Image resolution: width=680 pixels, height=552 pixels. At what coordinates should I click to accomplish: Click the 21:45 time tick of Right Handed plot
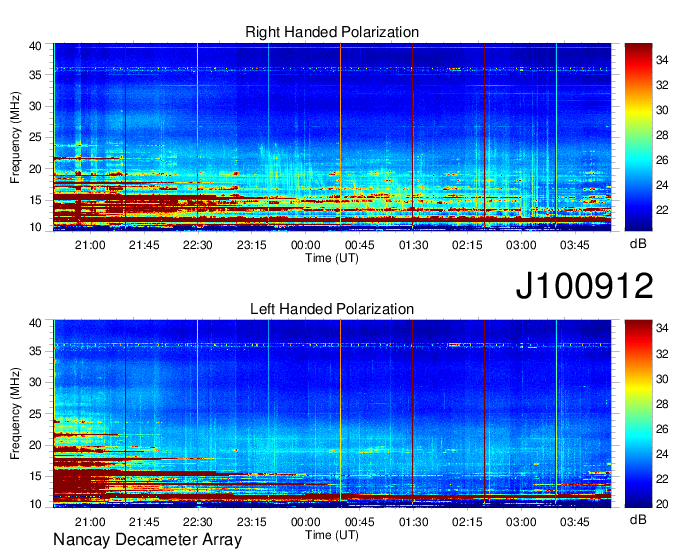click(x=144, y=245)
